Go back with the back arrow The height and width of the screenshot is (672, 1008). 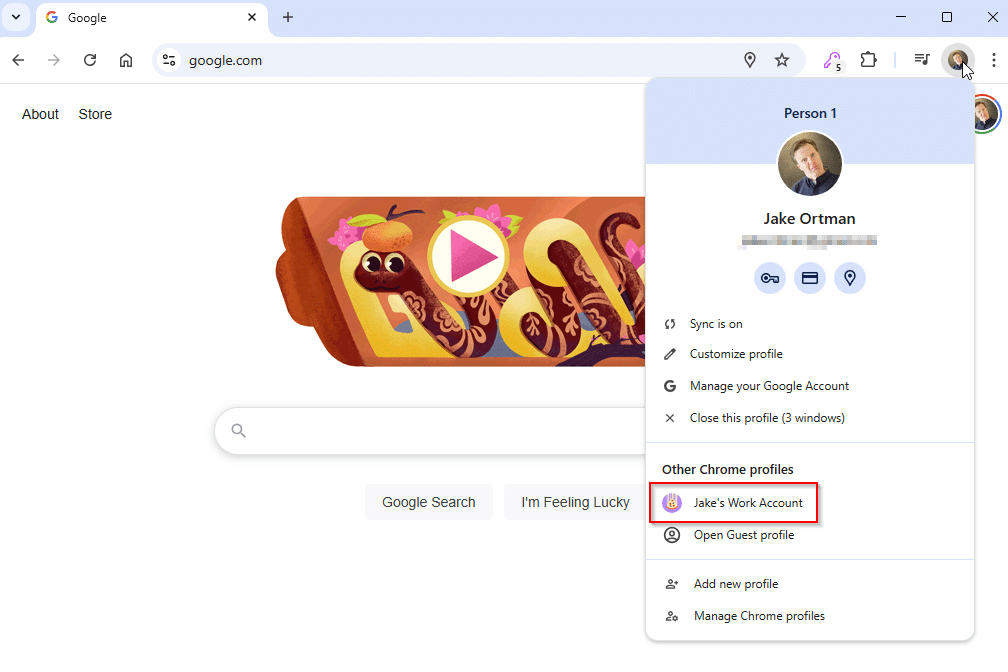(18, 60)
